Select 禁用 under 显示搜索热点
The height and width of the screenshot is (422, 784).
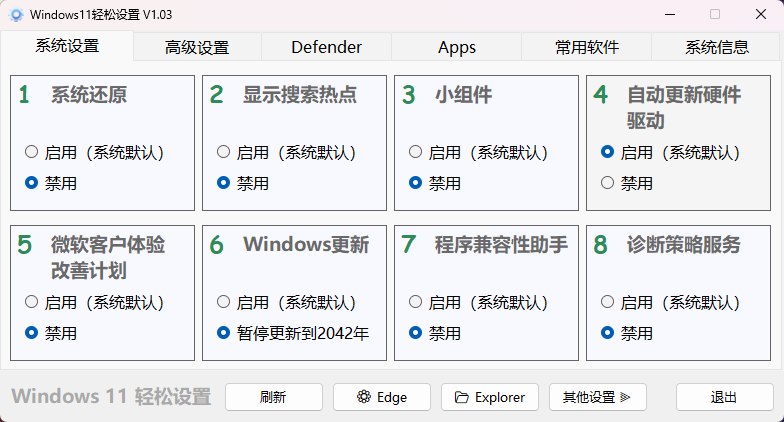pos(243,183)
